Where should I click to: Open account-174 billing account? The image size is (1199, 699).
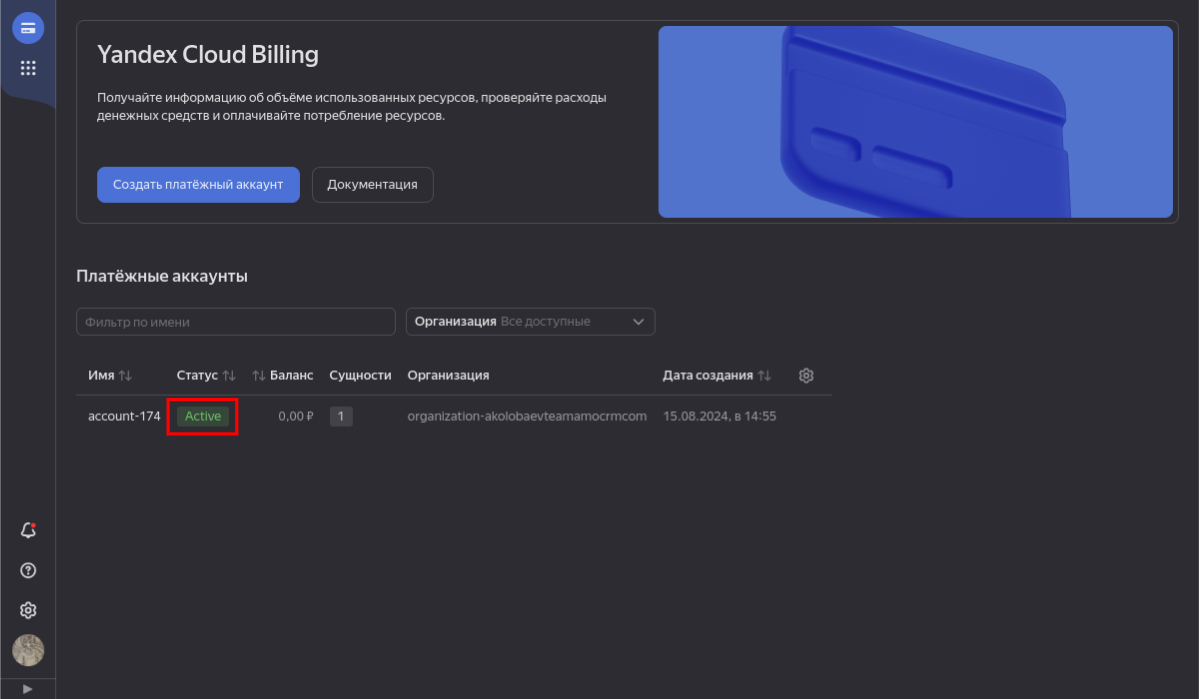(124, 416)
